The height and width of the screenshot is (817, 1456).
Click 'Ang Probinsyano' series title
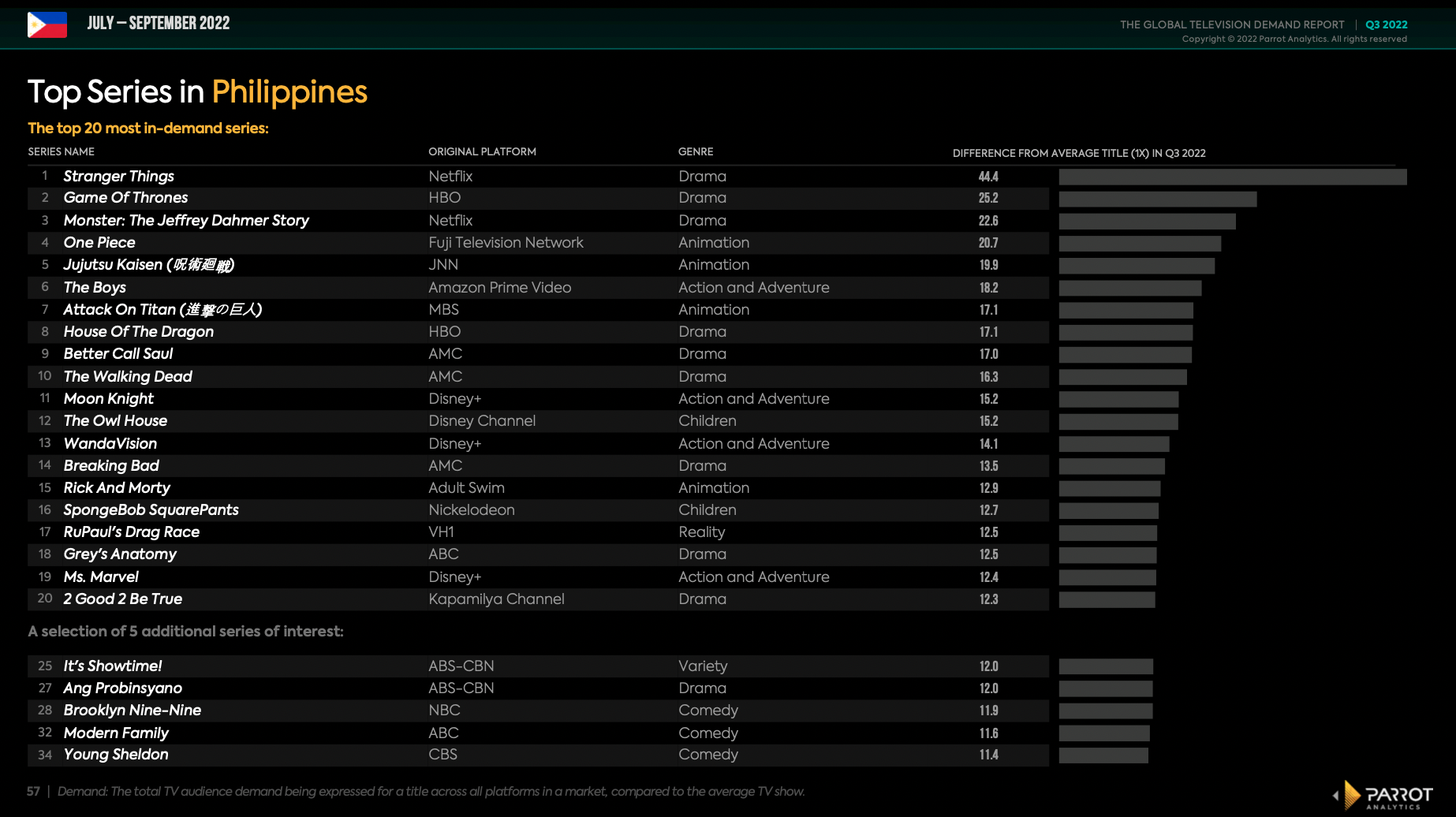tap(123, 688)
